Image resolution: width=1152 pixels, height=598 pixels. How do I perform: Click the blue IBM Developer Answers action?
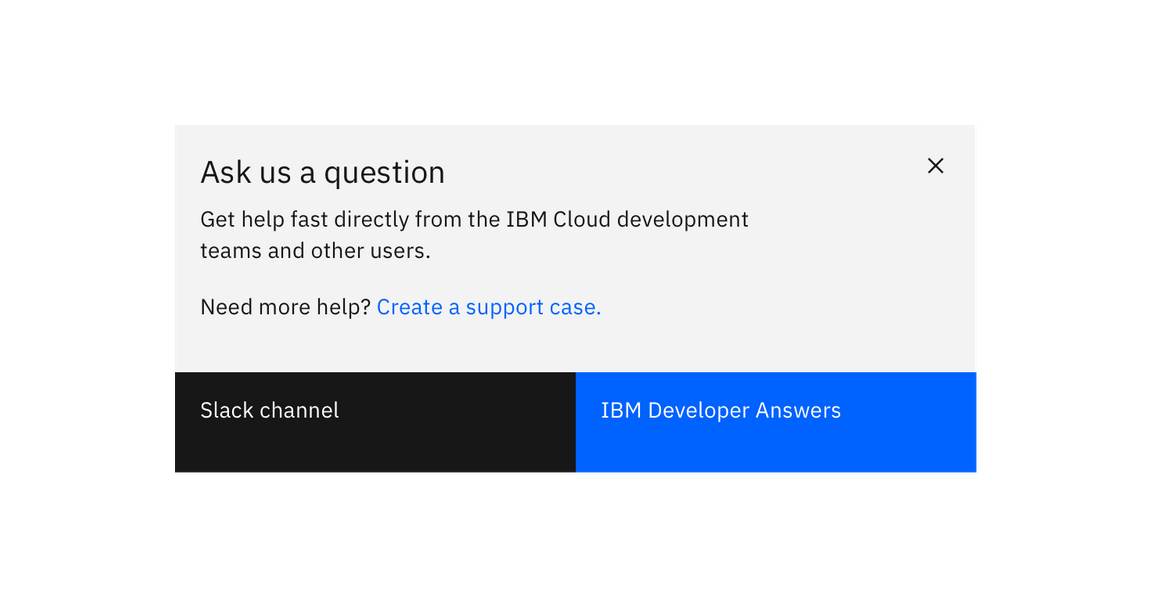click(x=778, y=422)
